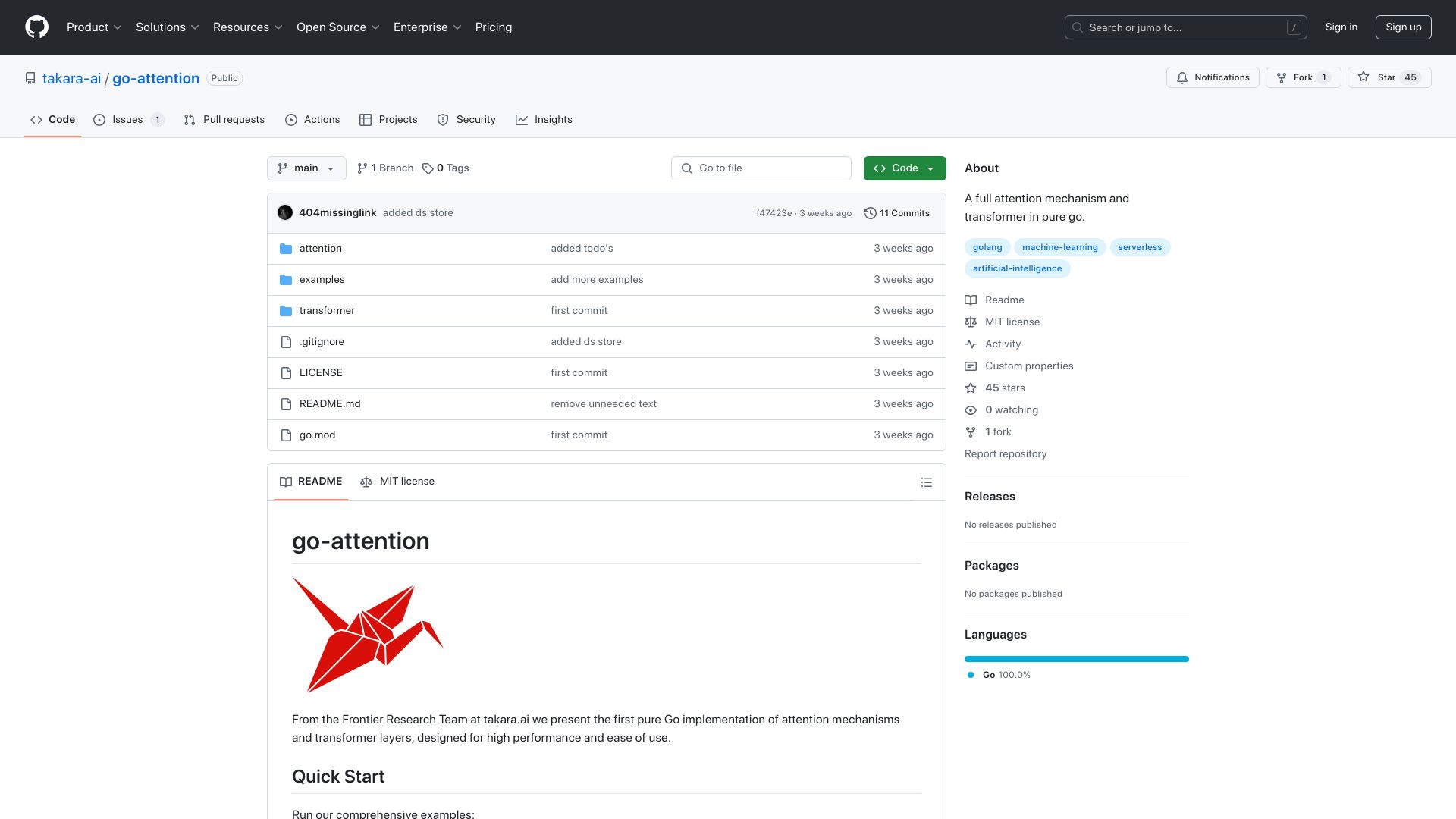Click the repository icon beside takara-ai
Image resolution: width=1456 pixels, height=819 pixels.
pyautogui.click(x=30, y=78)
